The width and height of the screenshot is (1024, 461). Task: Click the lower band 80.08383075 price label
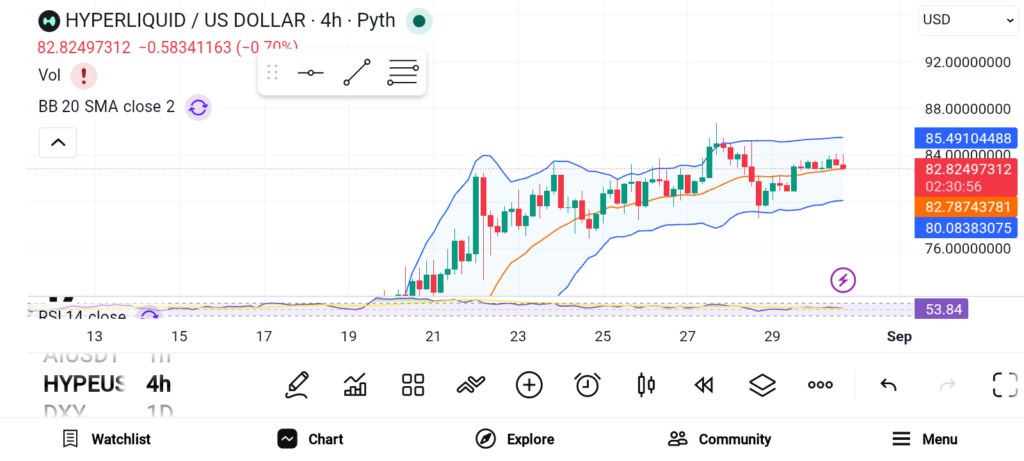[968, 228]
